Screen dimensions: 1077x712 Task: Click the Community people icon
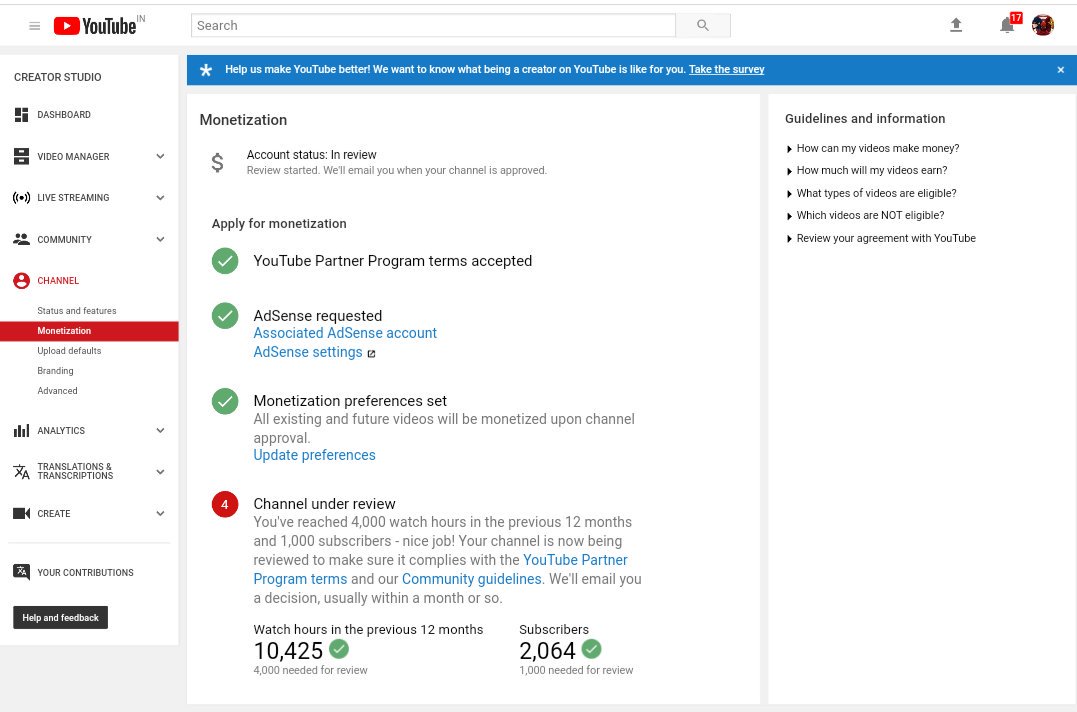[x=21, y=239]
